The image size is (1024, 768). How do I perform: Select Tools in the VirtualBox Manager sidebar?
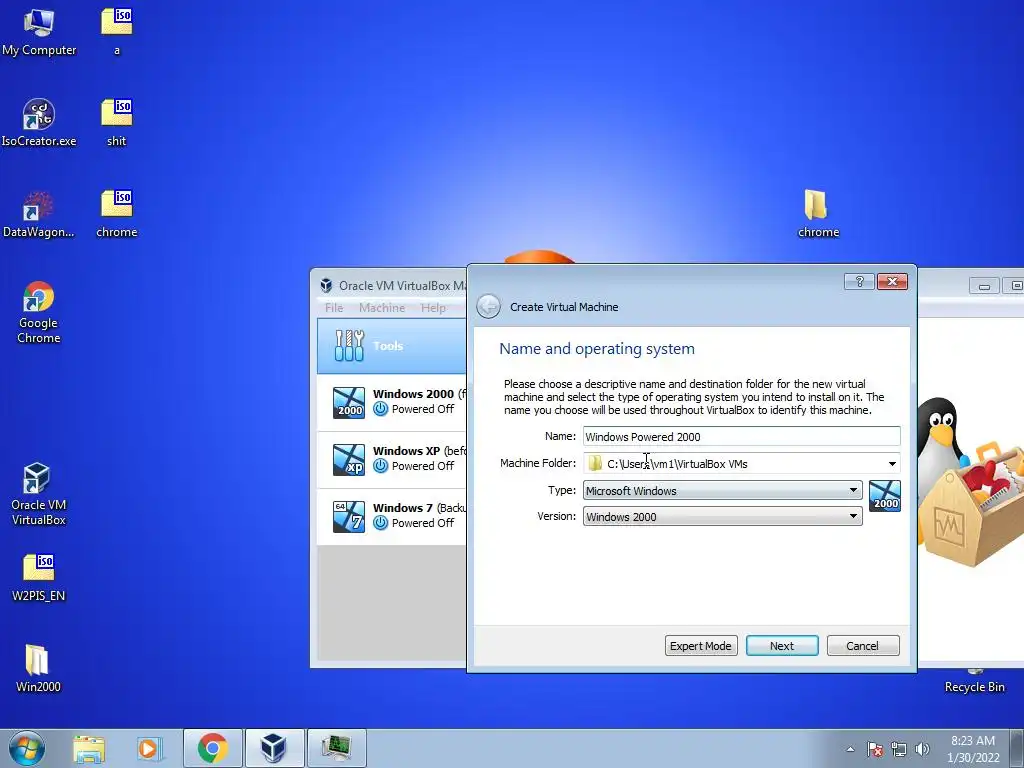392,346
